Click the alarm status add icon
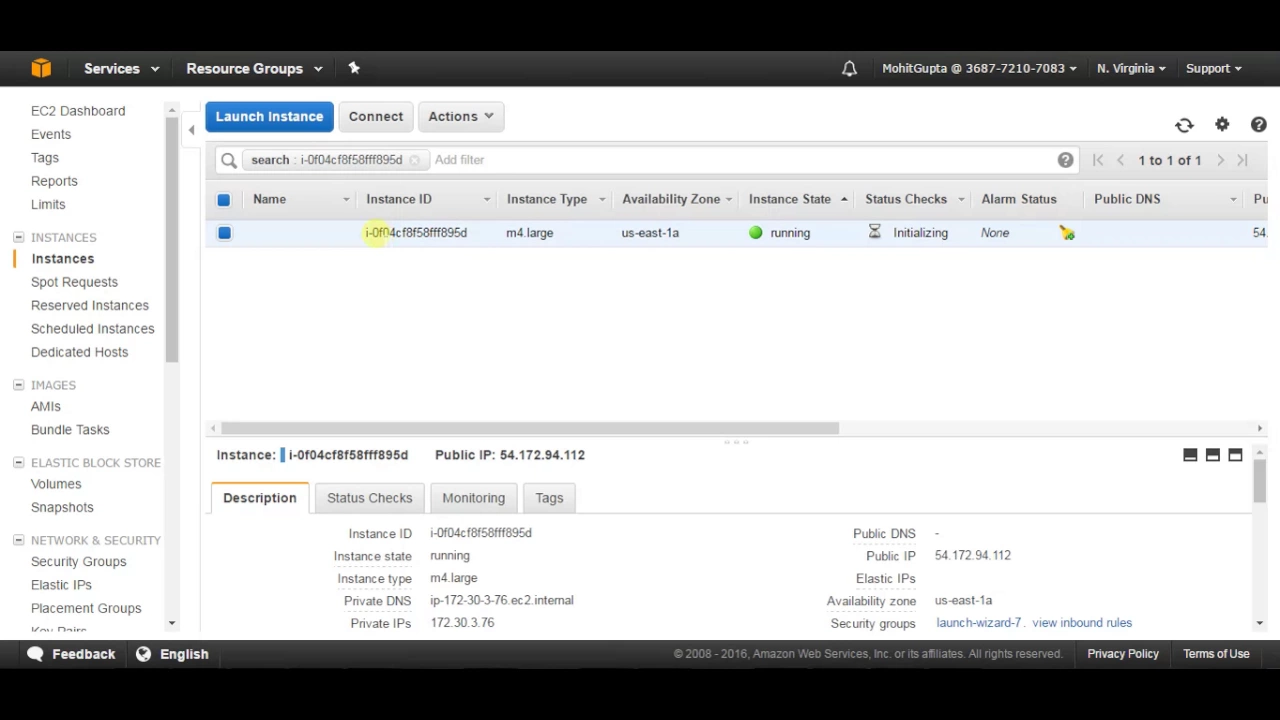 click(x=1067, y=233)
